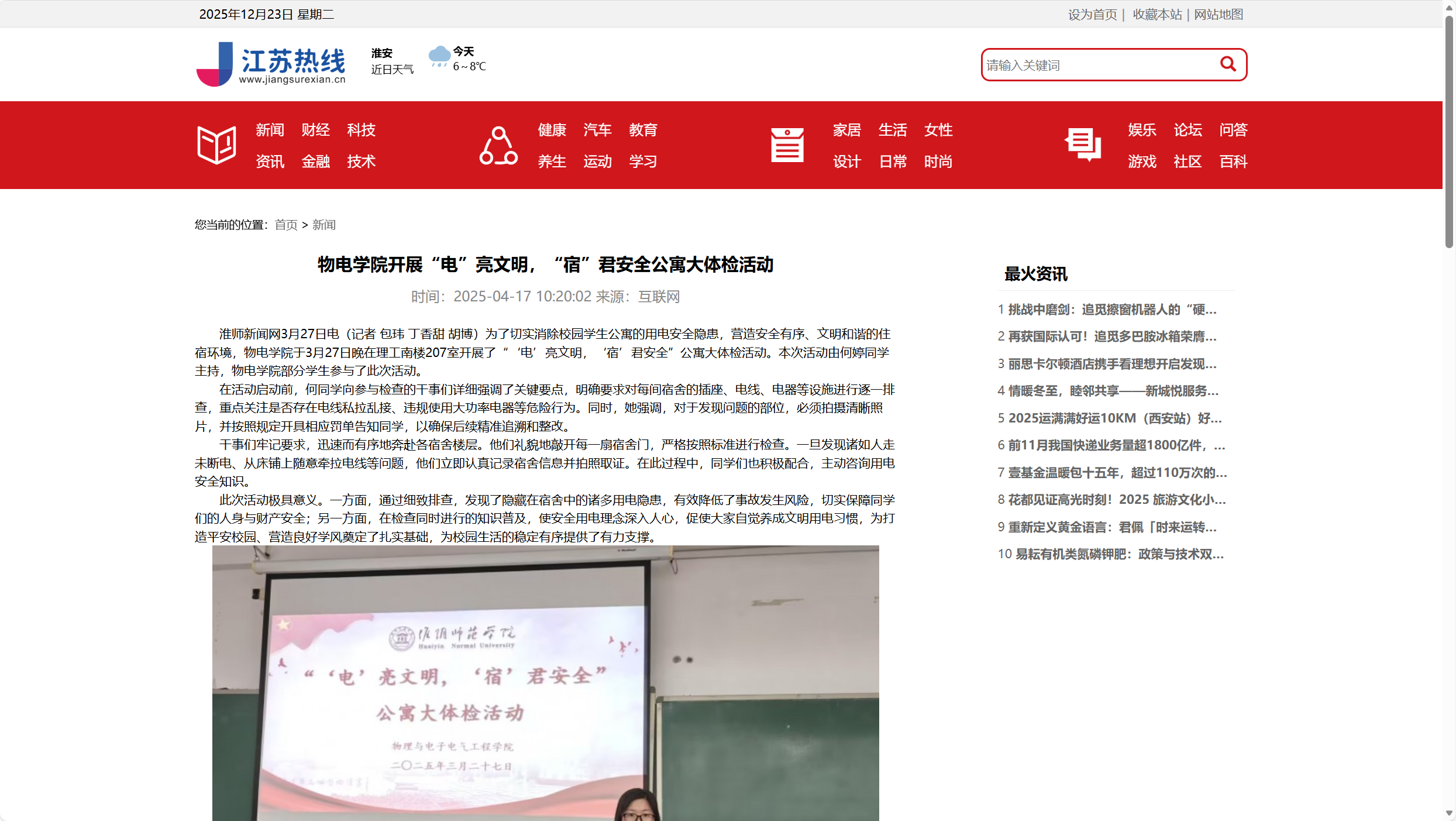The height and width of the screenshot is (821, 1456).
Task: Open the 新闻 navigation menu item
Action: coord(269,130)
